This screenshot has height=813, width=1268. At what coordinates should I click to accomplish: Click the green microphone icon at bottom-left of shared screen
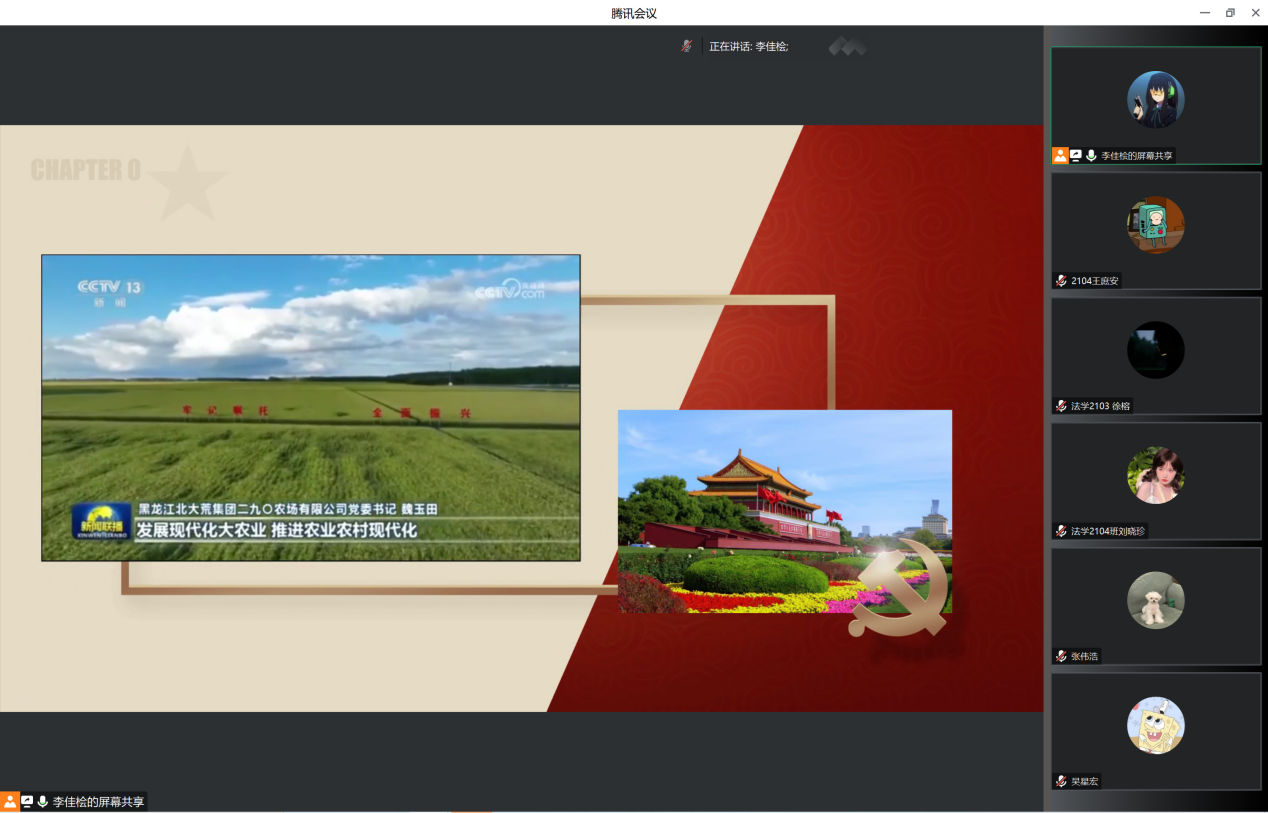click(43, 802)
